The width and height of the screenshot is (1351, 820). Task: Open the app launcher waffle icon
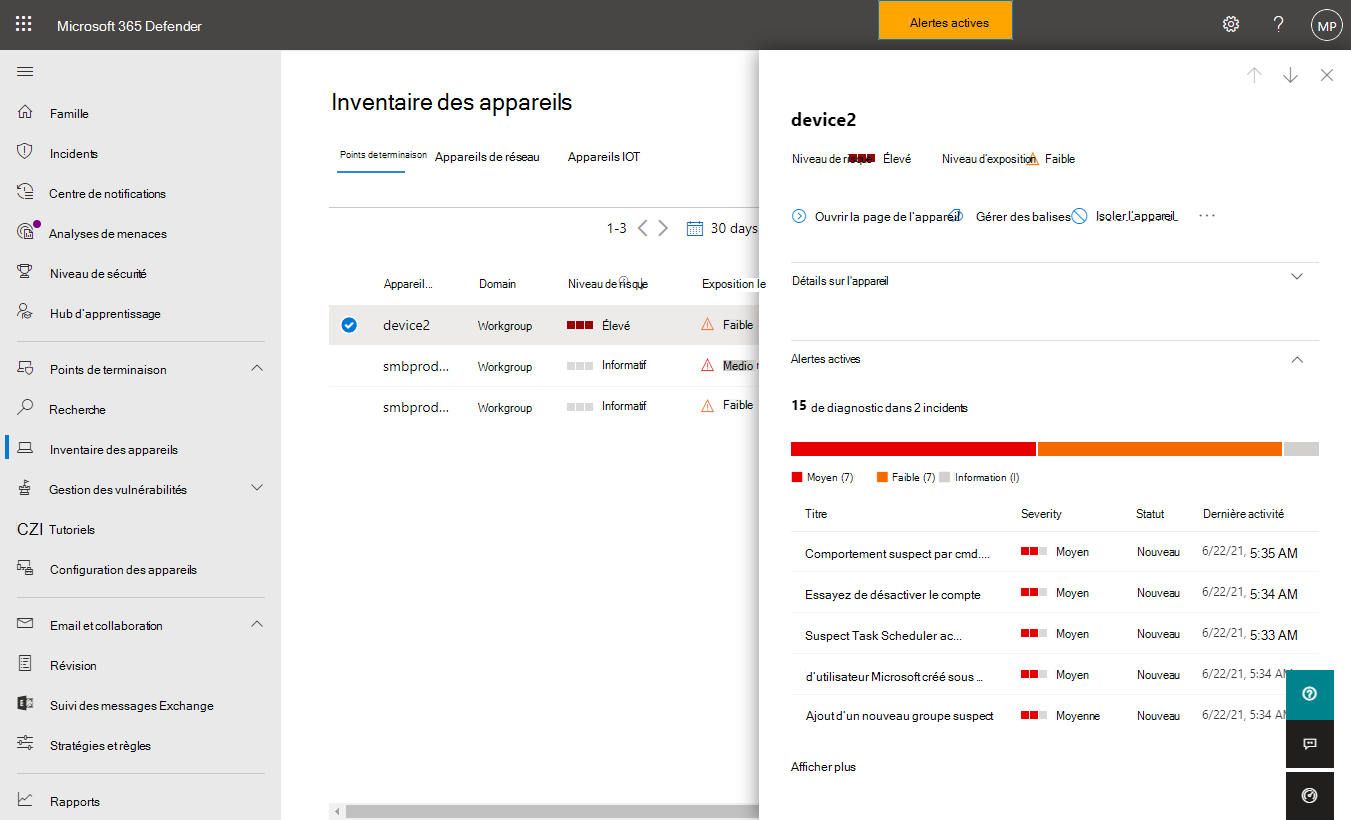(23, 25)
